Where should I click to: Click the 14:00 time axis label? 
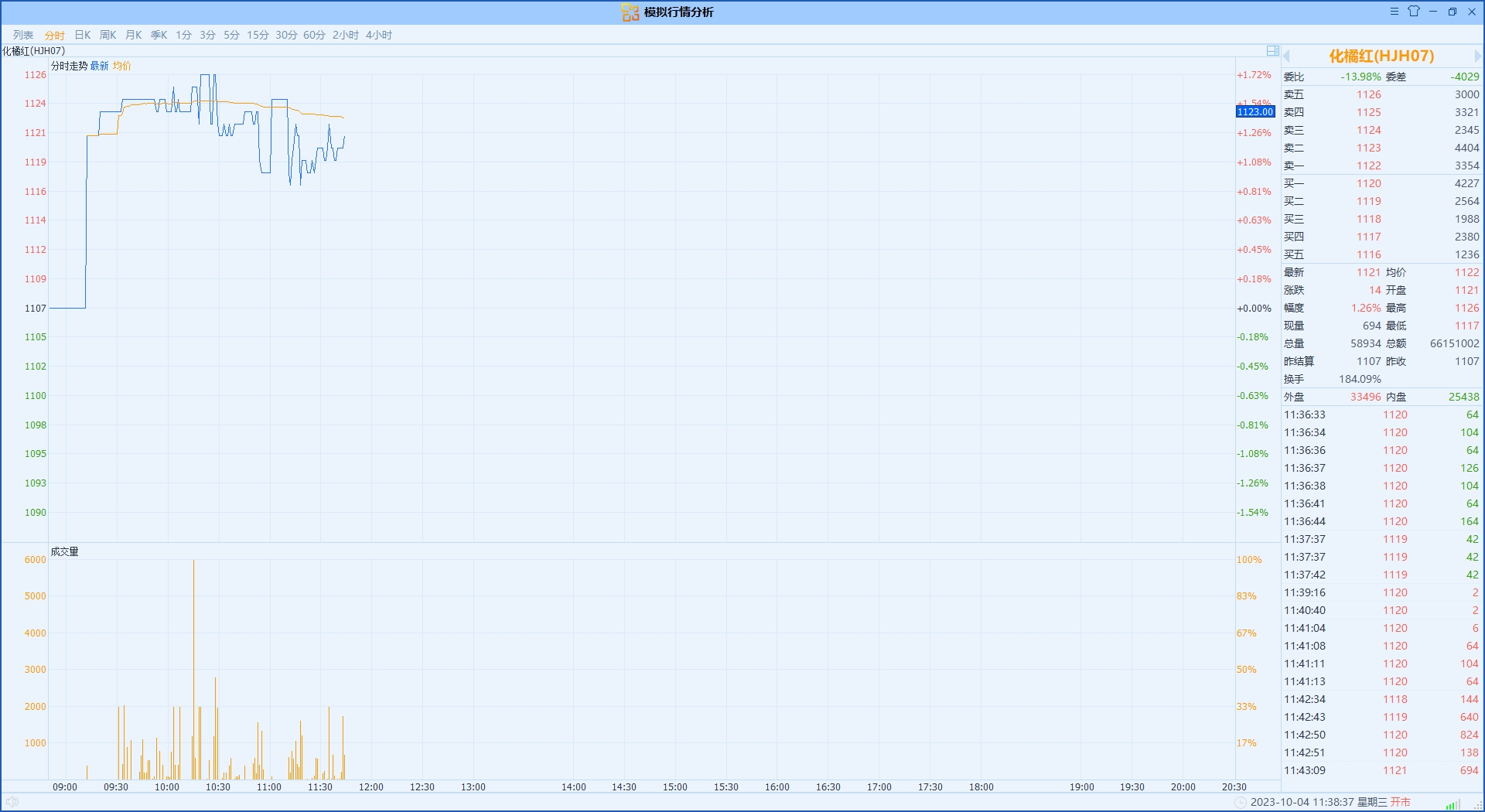coord(574,786)
